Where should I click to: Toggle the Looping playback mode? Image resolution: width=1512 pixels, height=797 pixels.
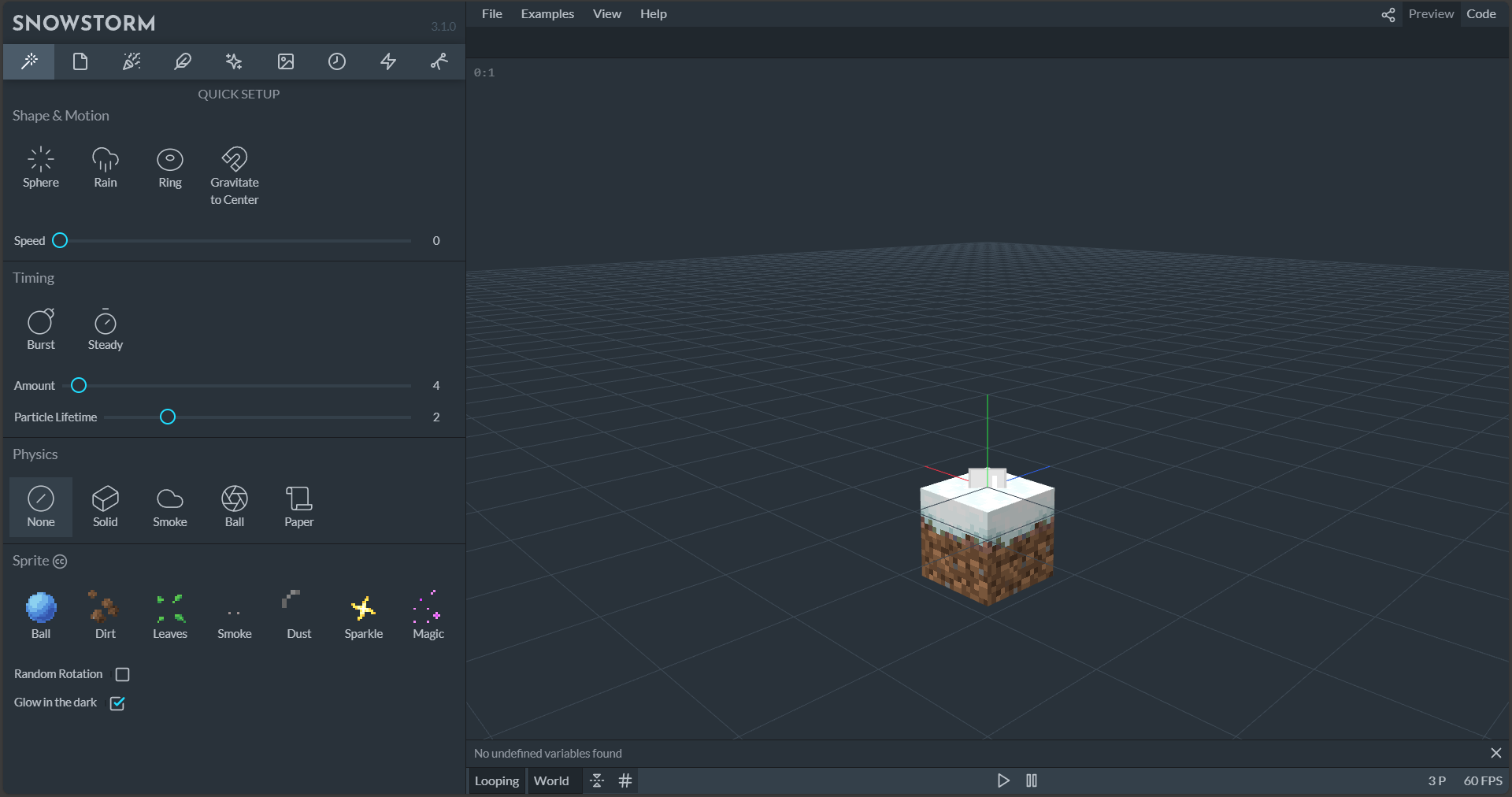[497, 781]
